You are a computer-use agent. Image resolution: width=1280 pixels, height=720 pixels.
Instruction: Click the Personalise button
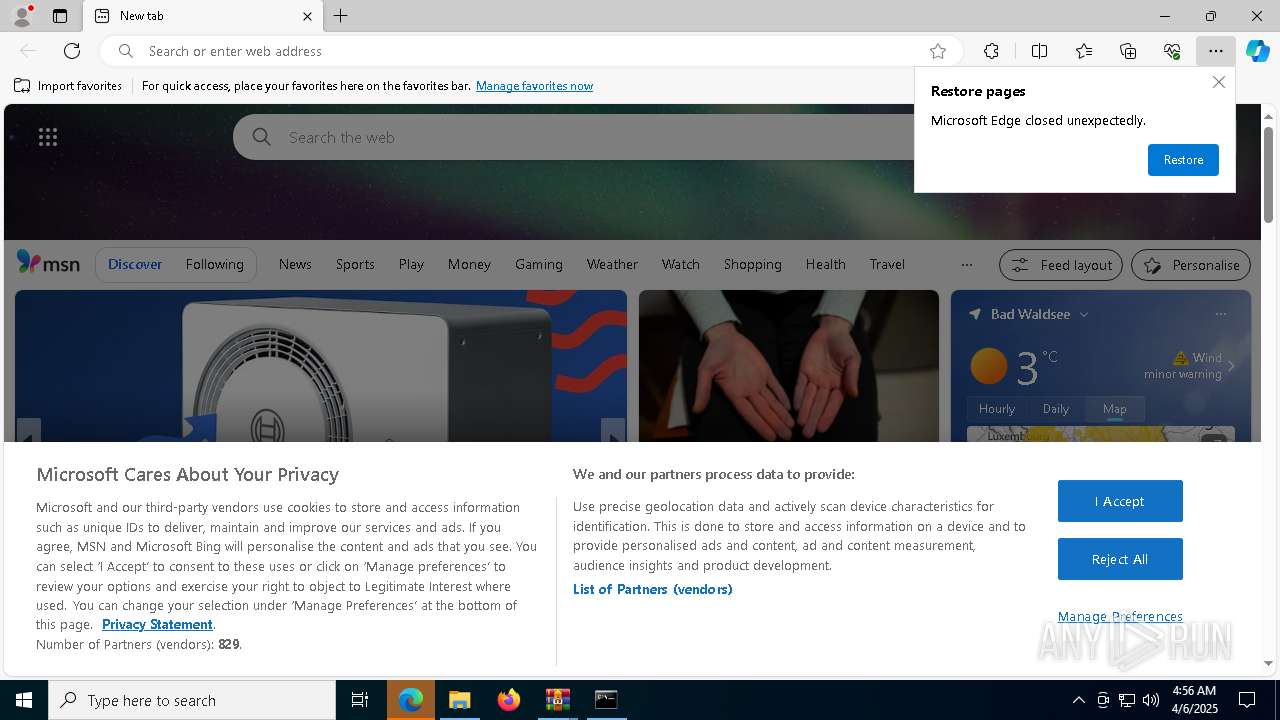tap(1191, 265)
